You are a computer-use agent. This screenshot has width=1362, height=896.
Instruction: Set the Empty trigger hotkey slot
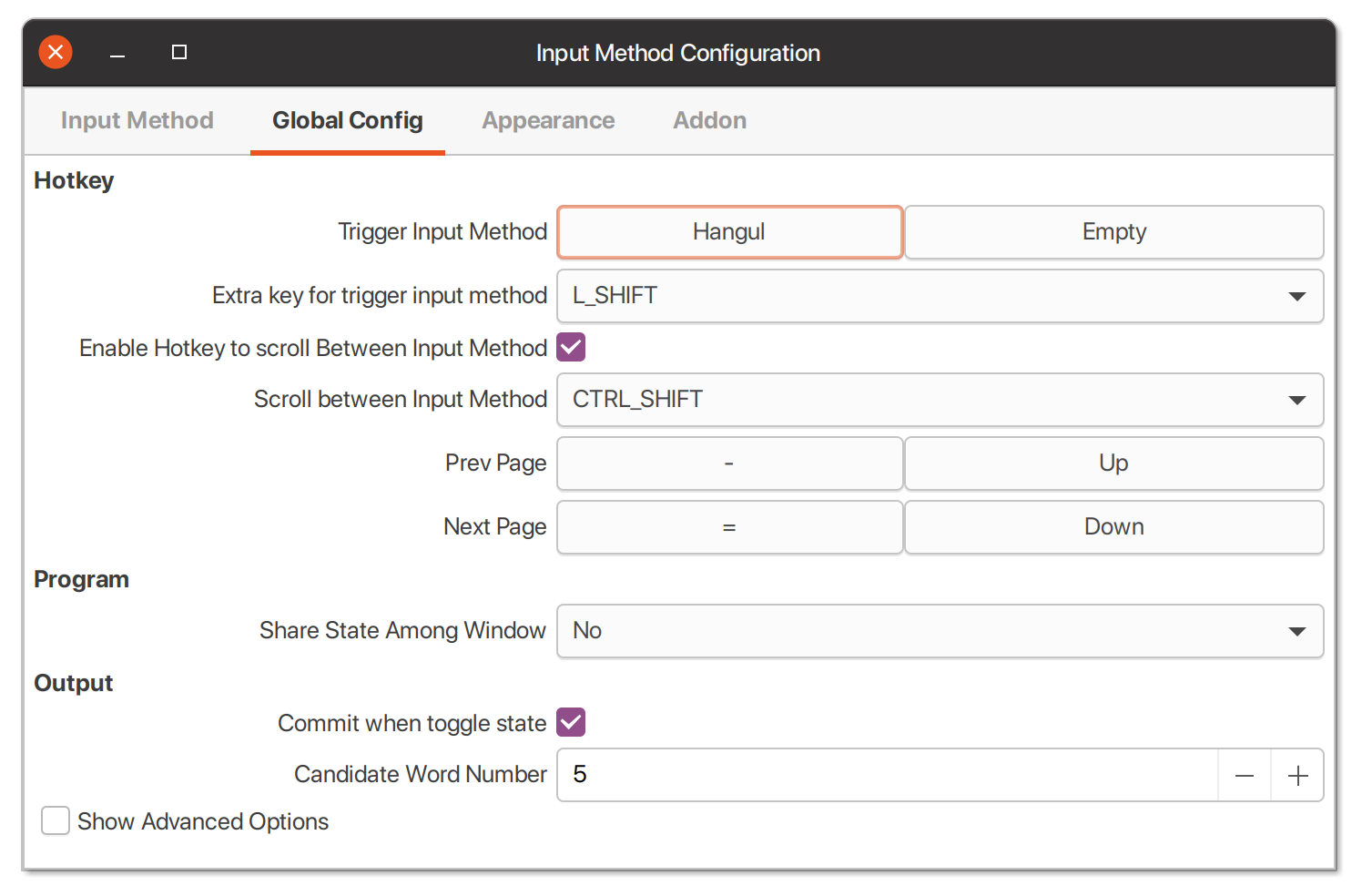1113,232
